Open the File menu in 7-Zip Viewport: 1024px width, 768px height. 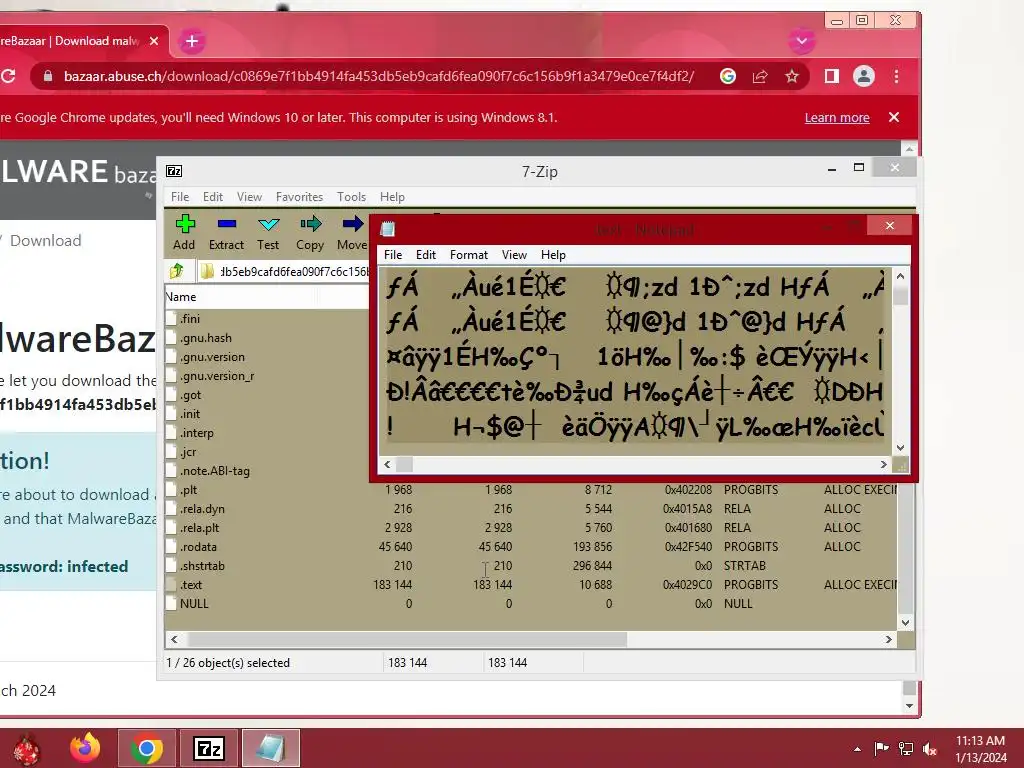(180, 197)
